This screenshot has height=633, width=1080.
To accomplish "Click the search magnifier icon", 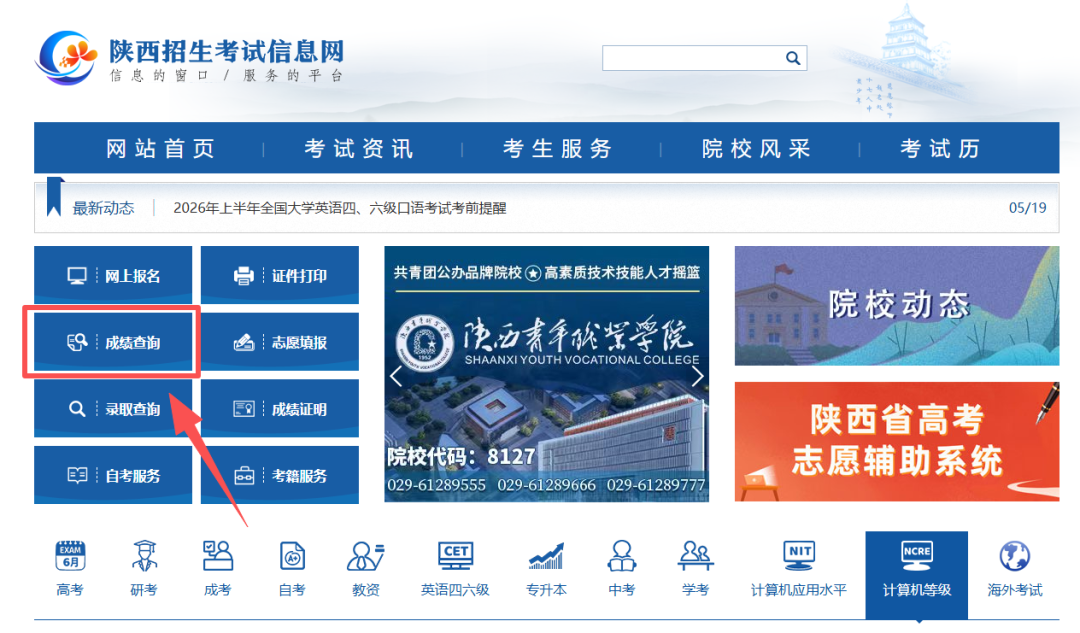I will click(793, 59).
